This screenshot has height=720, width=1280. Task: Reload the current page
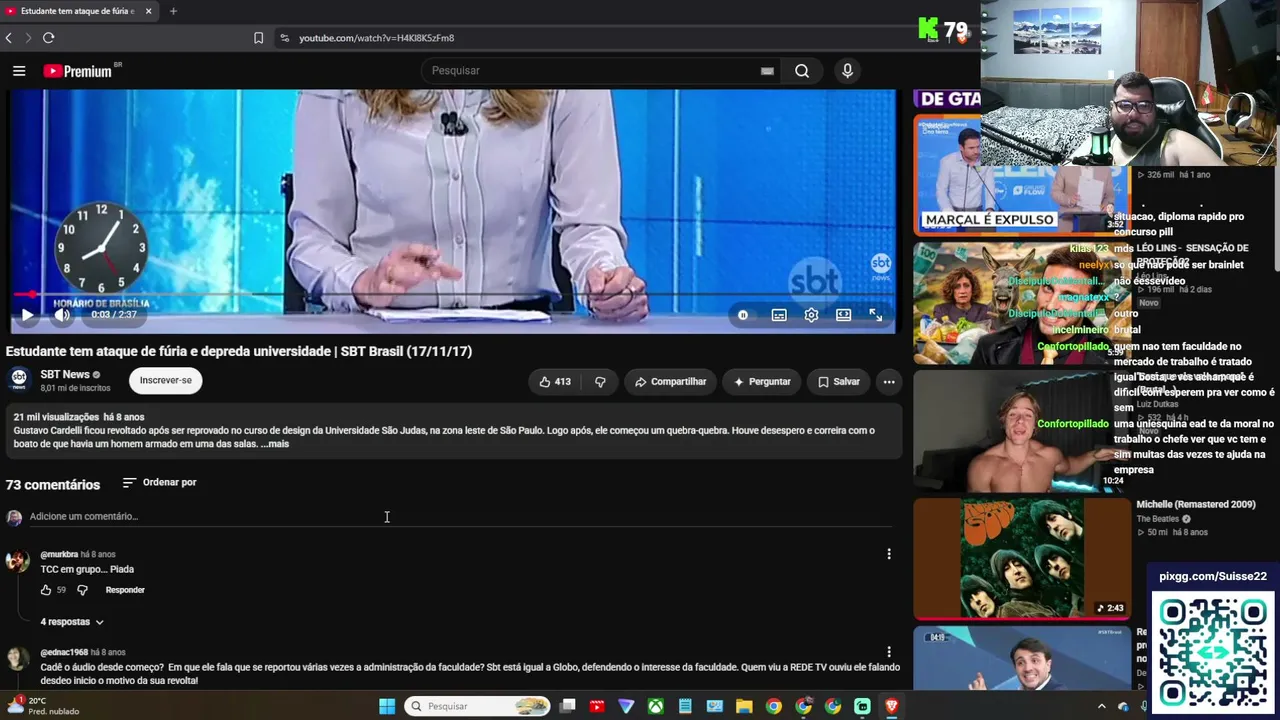point(48,38)
